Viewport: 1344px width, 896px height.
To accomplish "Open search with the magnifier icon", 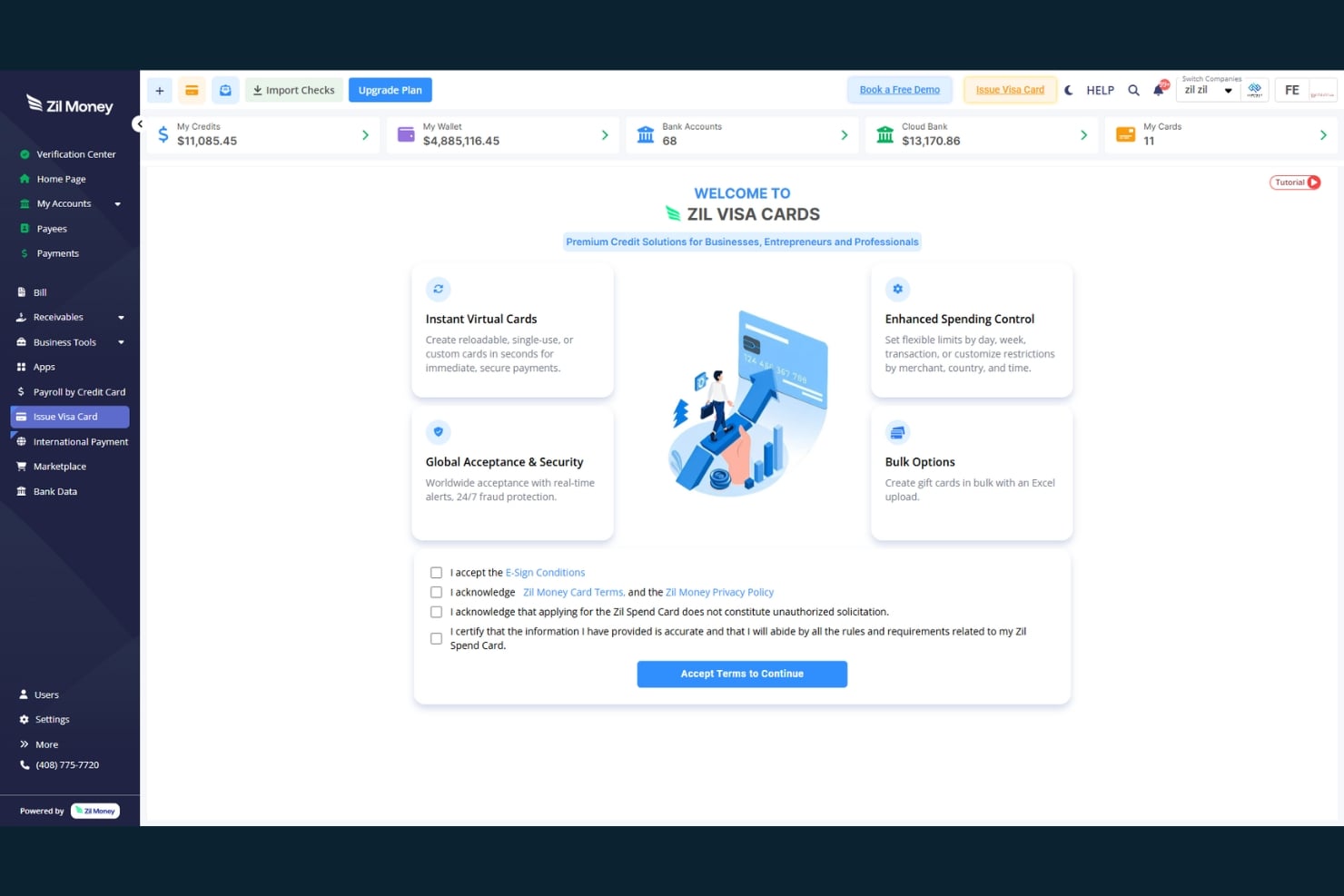I will pos(1133,90).
